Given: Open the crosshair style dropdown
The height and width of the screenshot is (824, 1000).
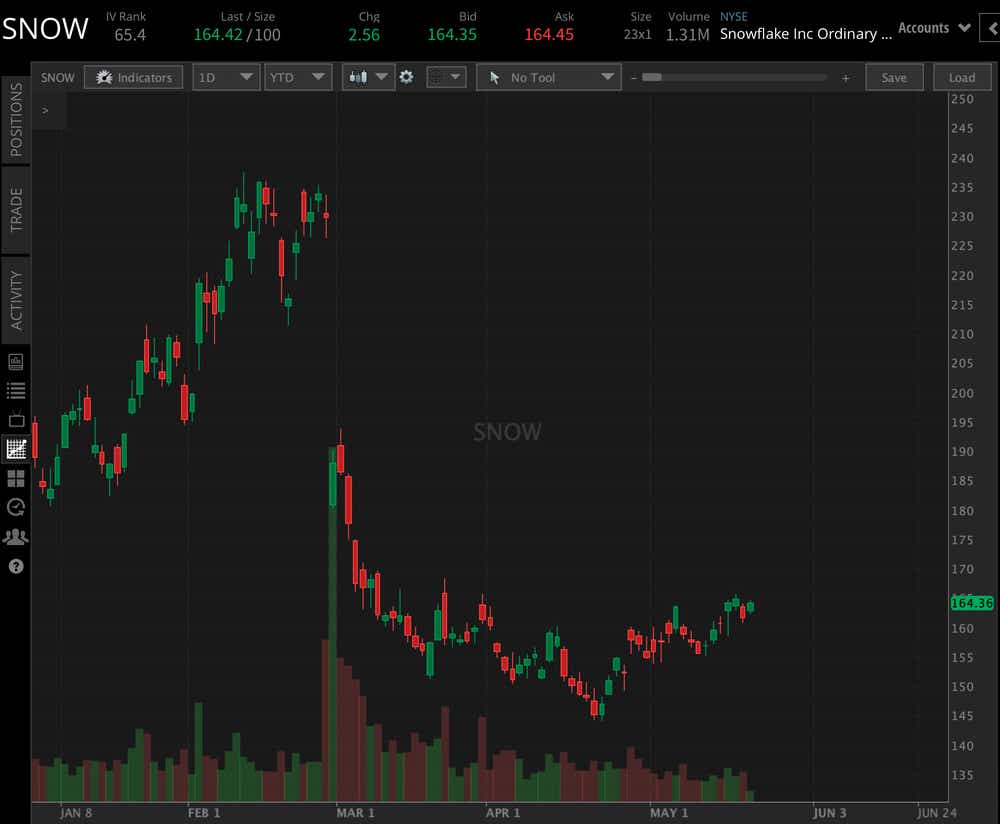Looking at the screenshot, I should pyautogui.click(x=446, y=77).
